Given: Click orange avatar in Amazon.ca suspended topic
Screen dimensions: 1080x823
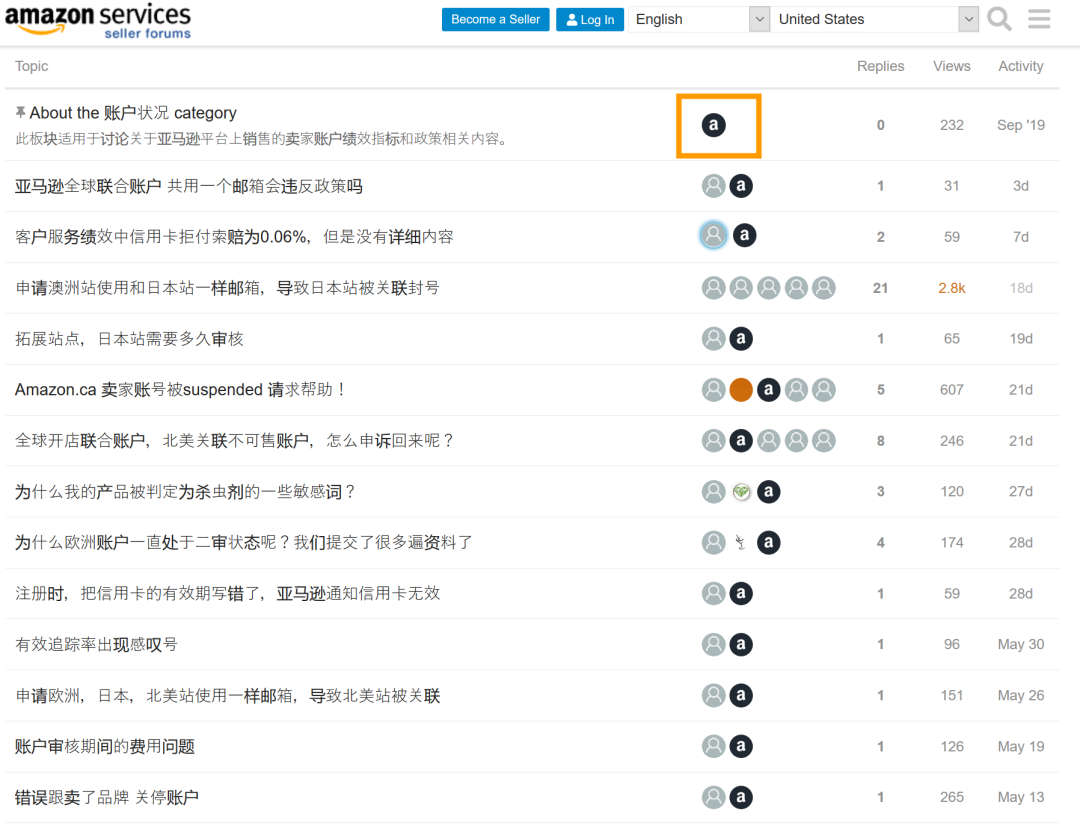Looking at the screenshot, I should pos(741,390).
